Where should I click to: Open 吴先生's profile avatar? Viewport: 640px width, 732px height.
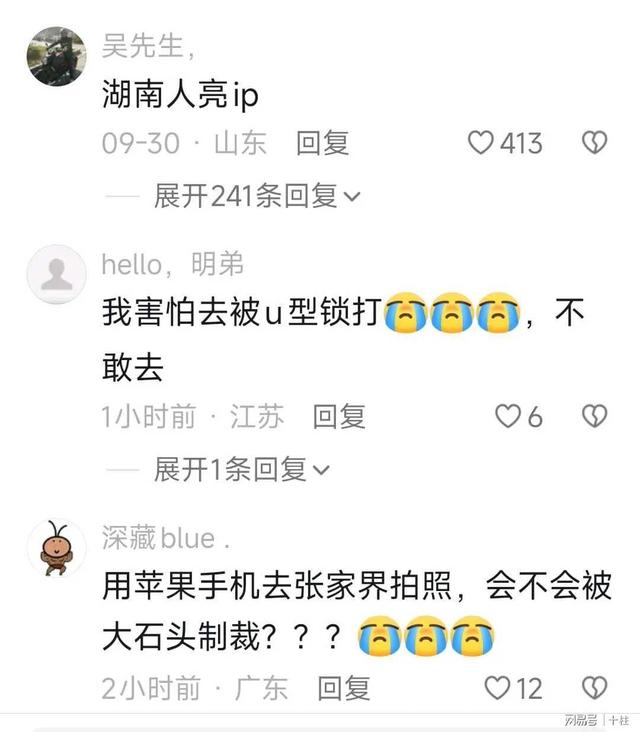coord(56,56)
